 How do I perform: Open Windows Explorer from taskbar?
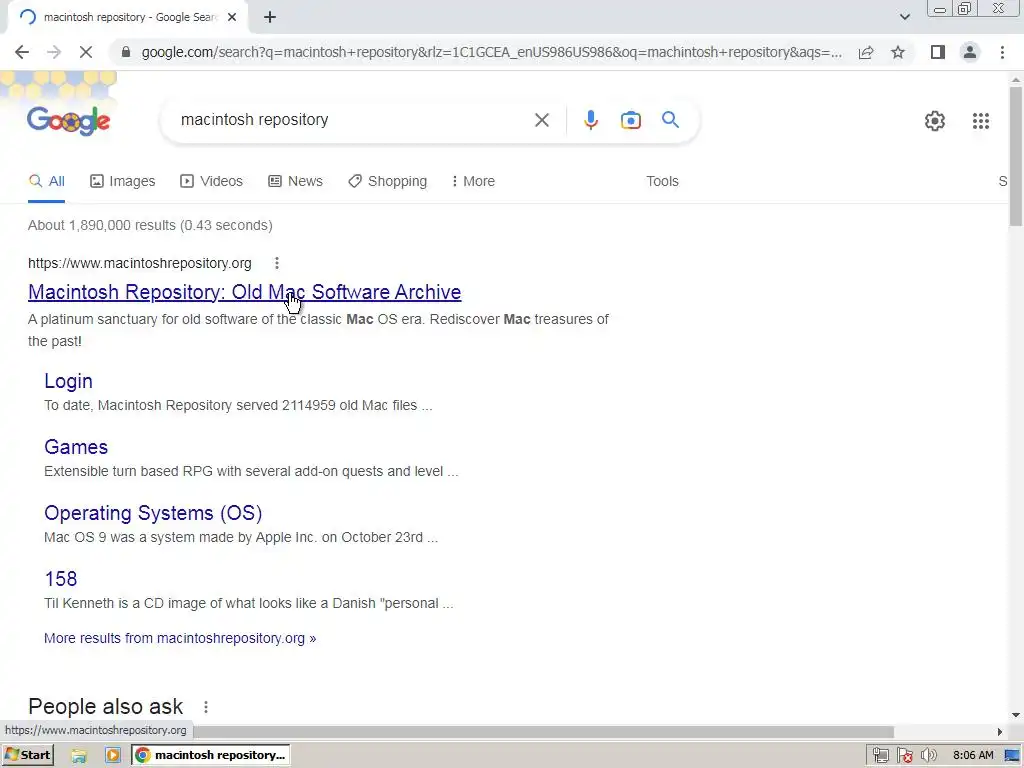79,755
